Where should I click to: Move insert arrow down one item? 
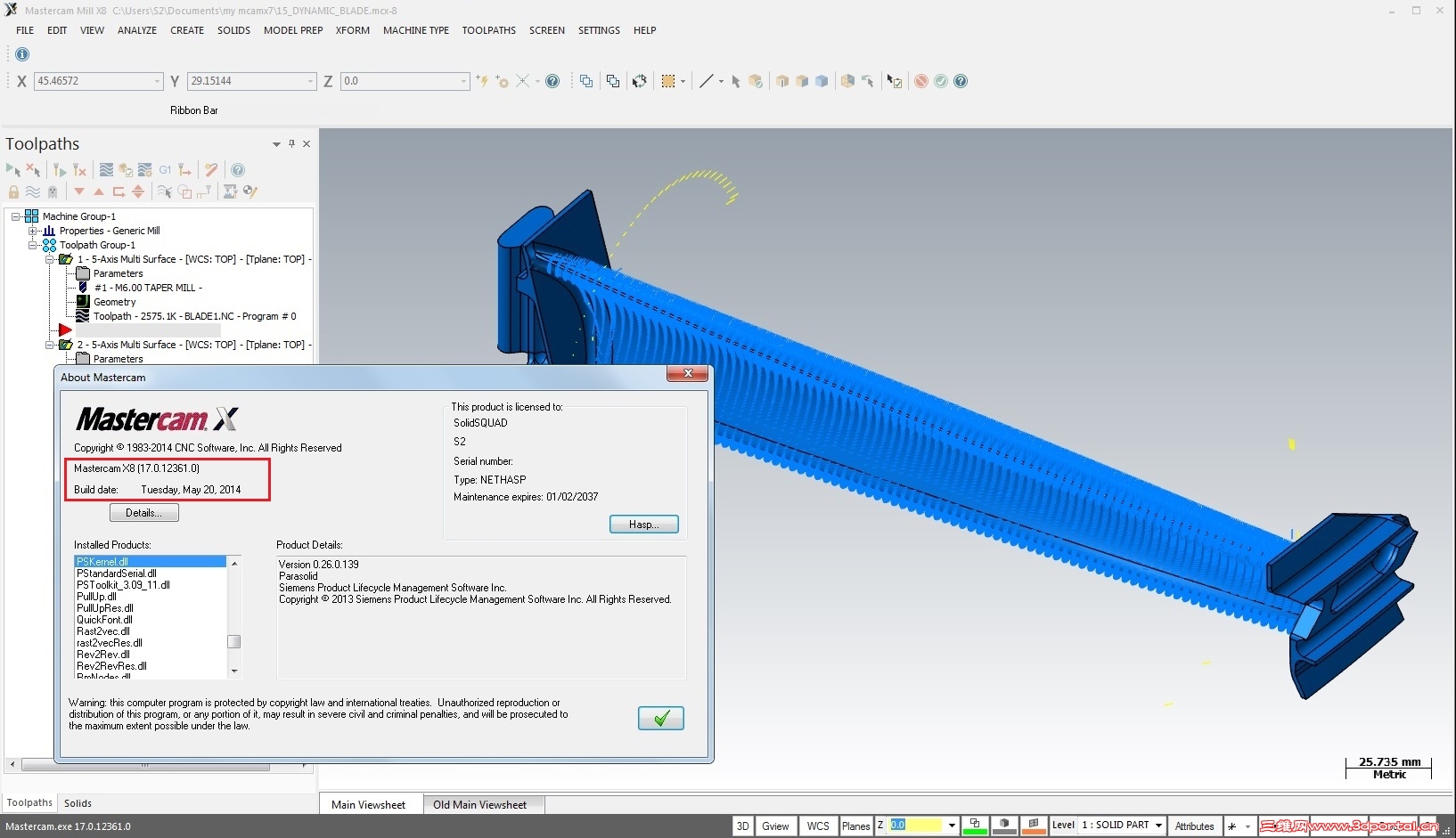[x=79, y=191]
